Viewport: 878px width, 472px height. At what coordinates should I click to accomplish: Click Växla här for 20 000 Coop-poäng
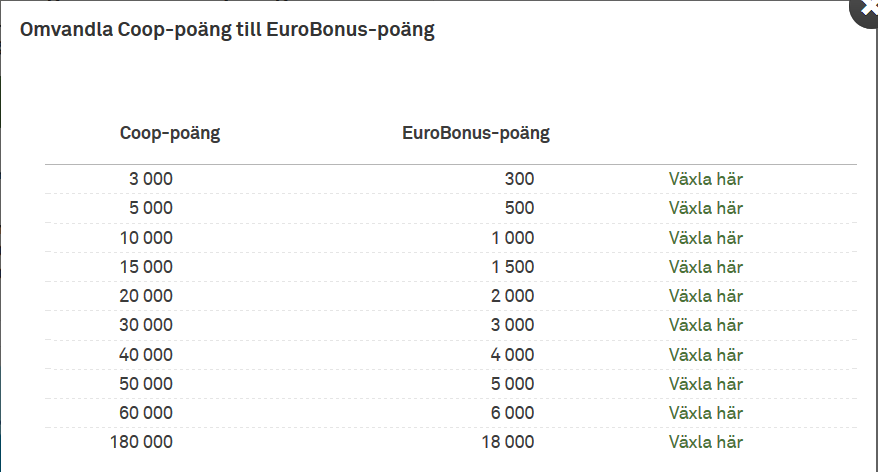pos(705,296)
